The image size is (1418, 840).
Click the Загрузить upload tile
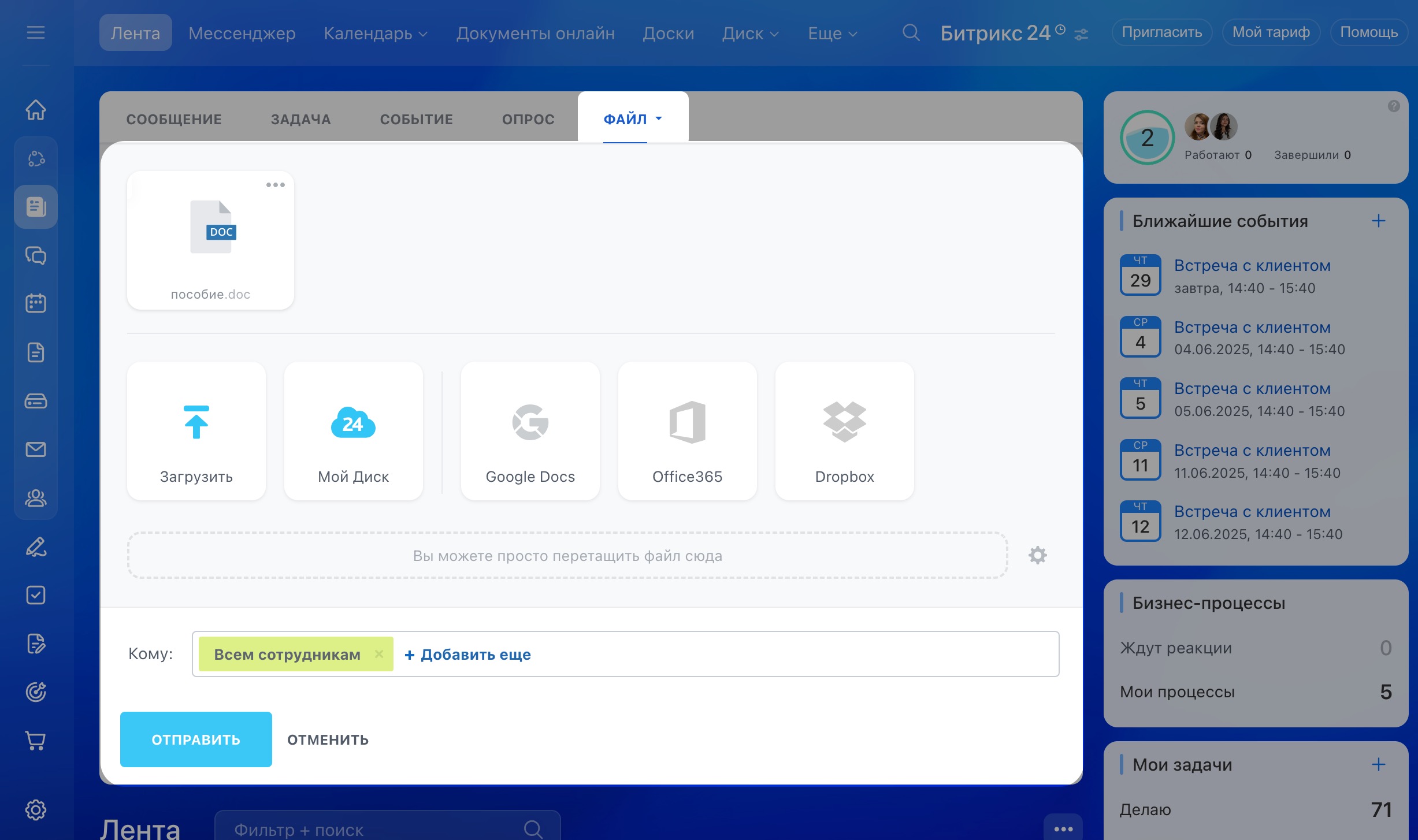tap(196, 431)
